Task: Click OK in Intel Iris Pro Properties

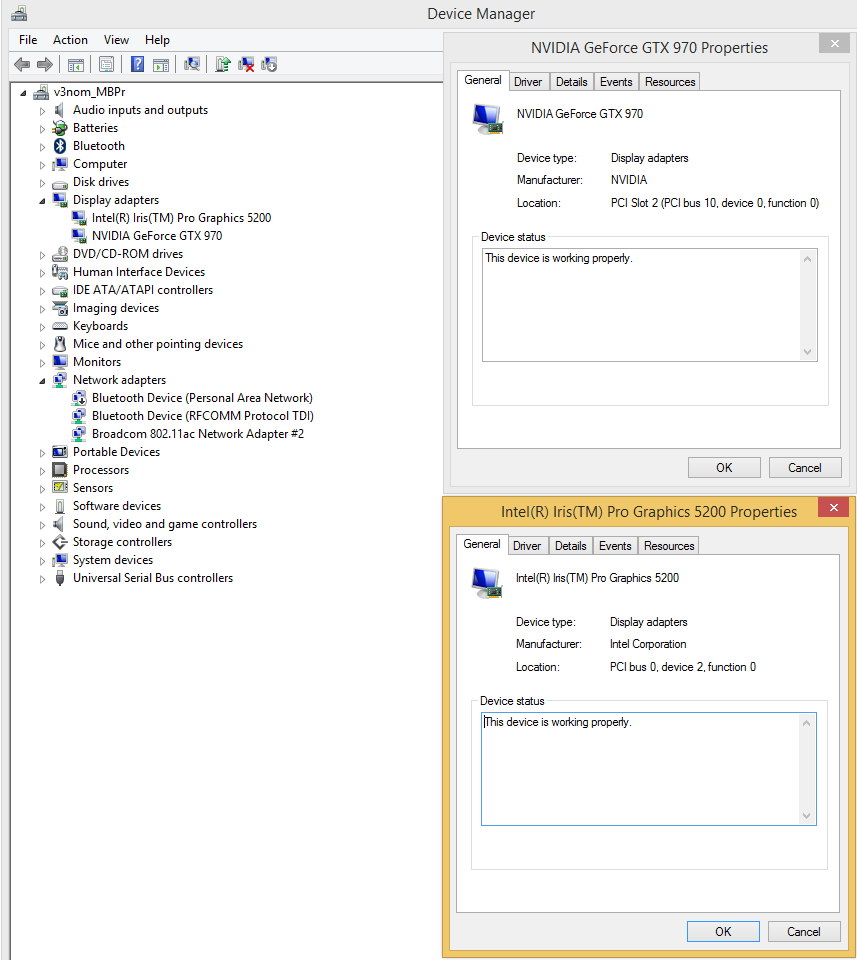Action: click(x=723, y=932)
